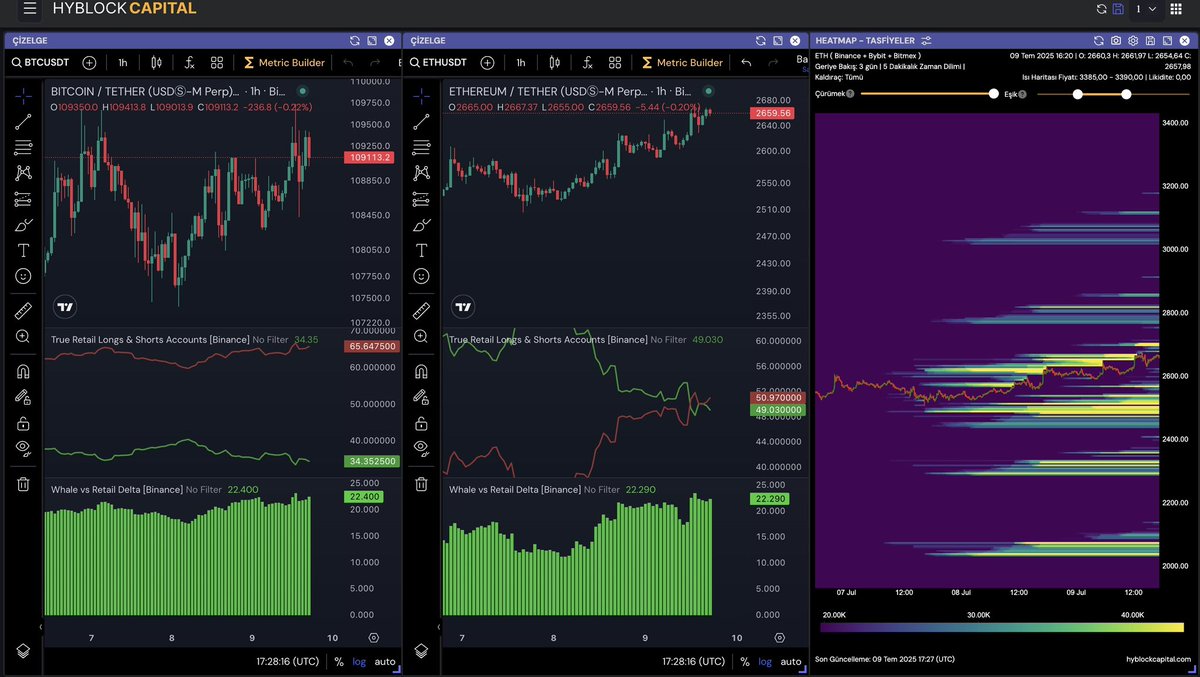
Task: Save heatmap with floppy disk icon
Action: pyautogui.click(x=1150, y=40)
